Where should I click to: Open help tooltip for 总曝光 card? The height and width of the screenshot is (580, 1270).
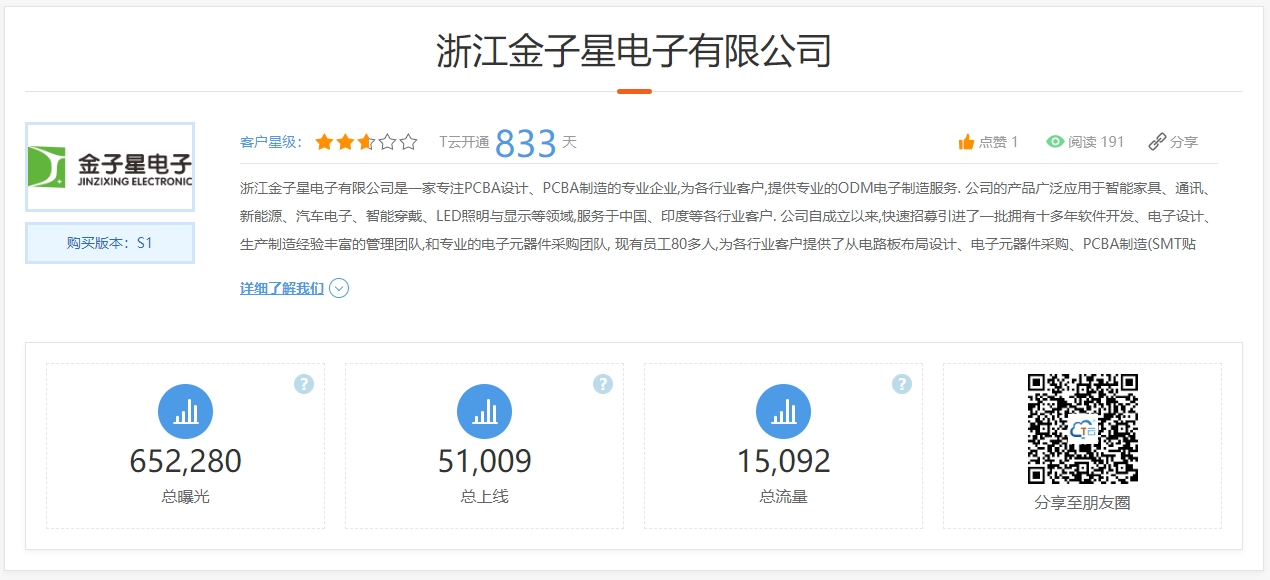pos(304,384)
